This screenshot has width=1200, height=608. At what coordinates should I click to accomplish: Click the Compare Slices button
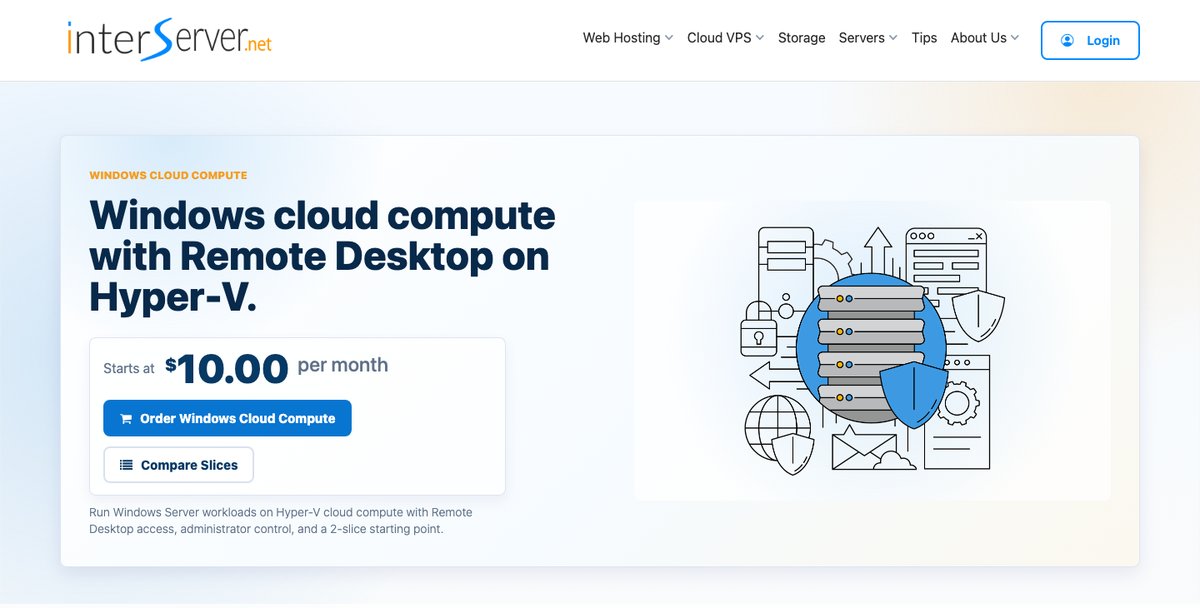pos(178,465)
